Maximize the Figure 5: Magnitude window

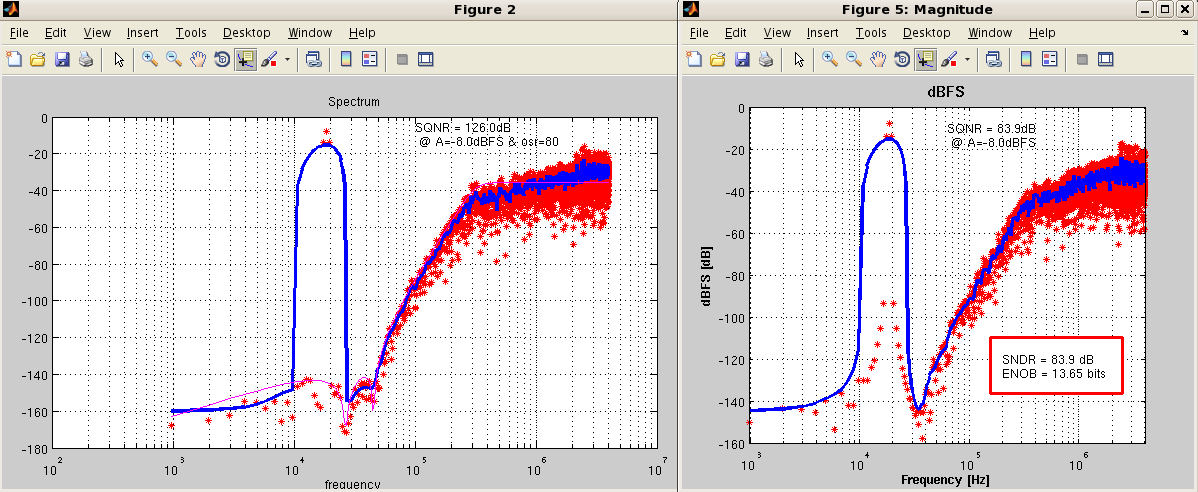click(1164, 9)
